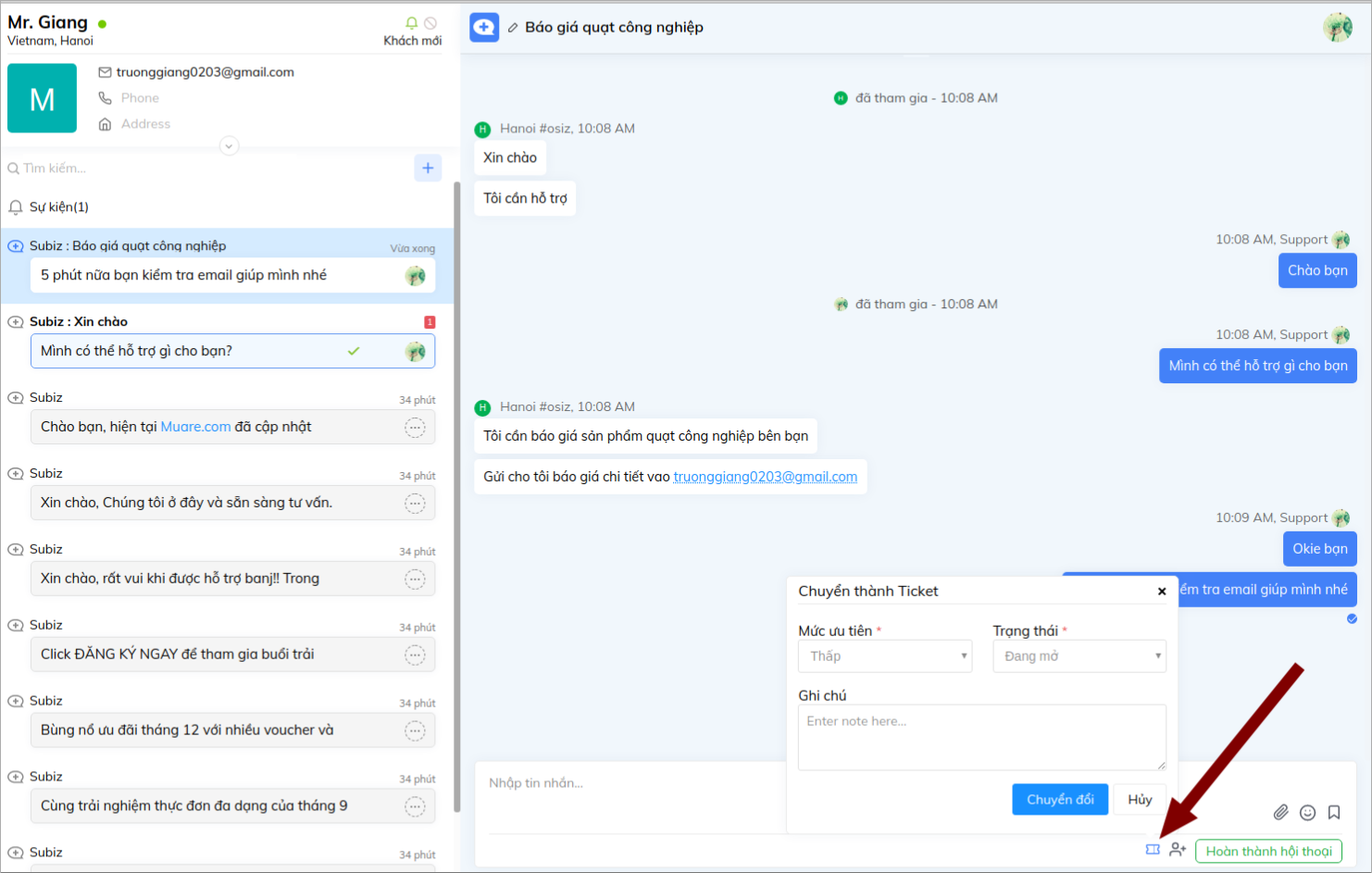Click the blue new conversation icon in chat header
The width and height of the screenshot is (1372, 873).
(484, 28)
